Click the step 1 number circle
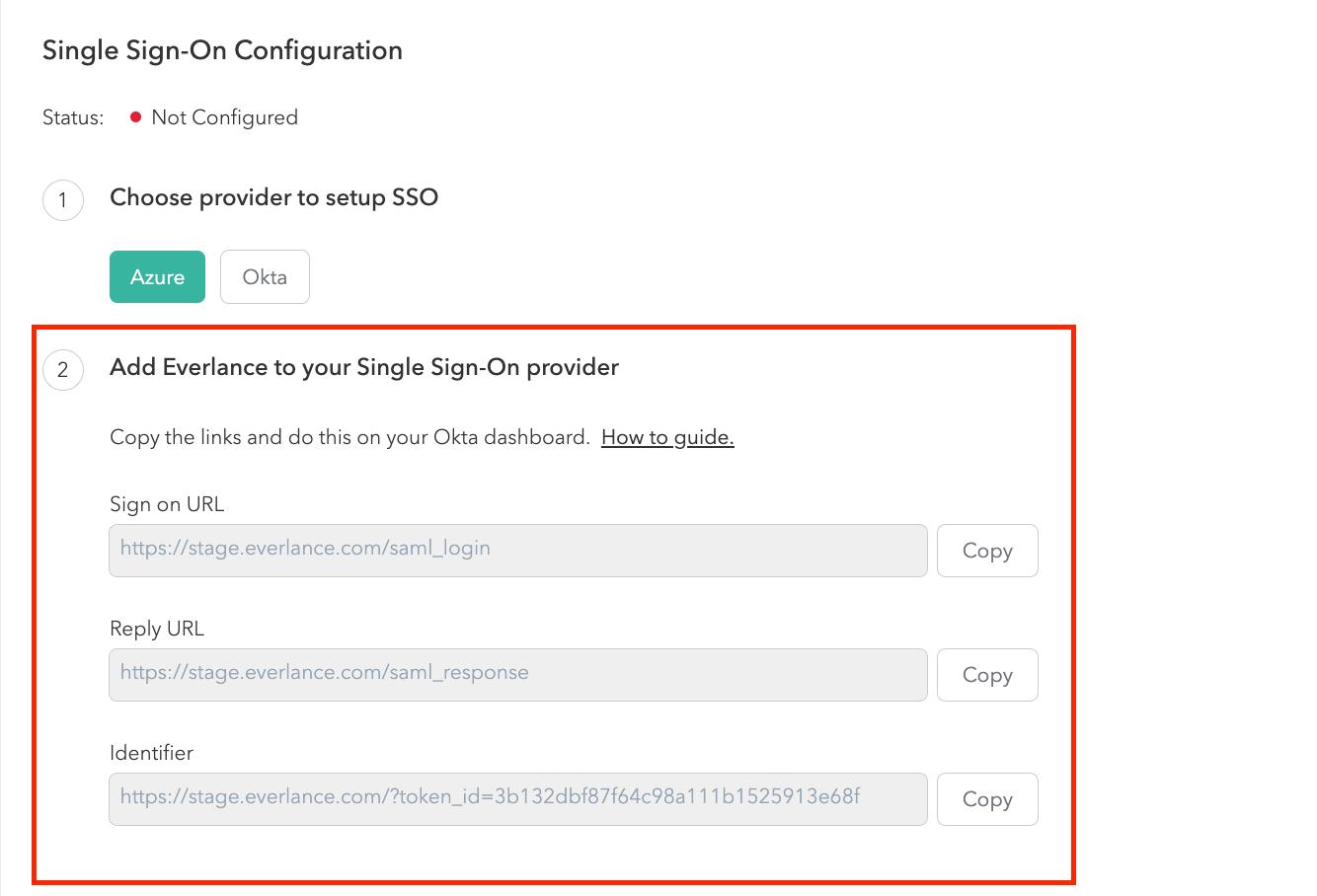Screen dimensions: 1317x896 [63, 200]
